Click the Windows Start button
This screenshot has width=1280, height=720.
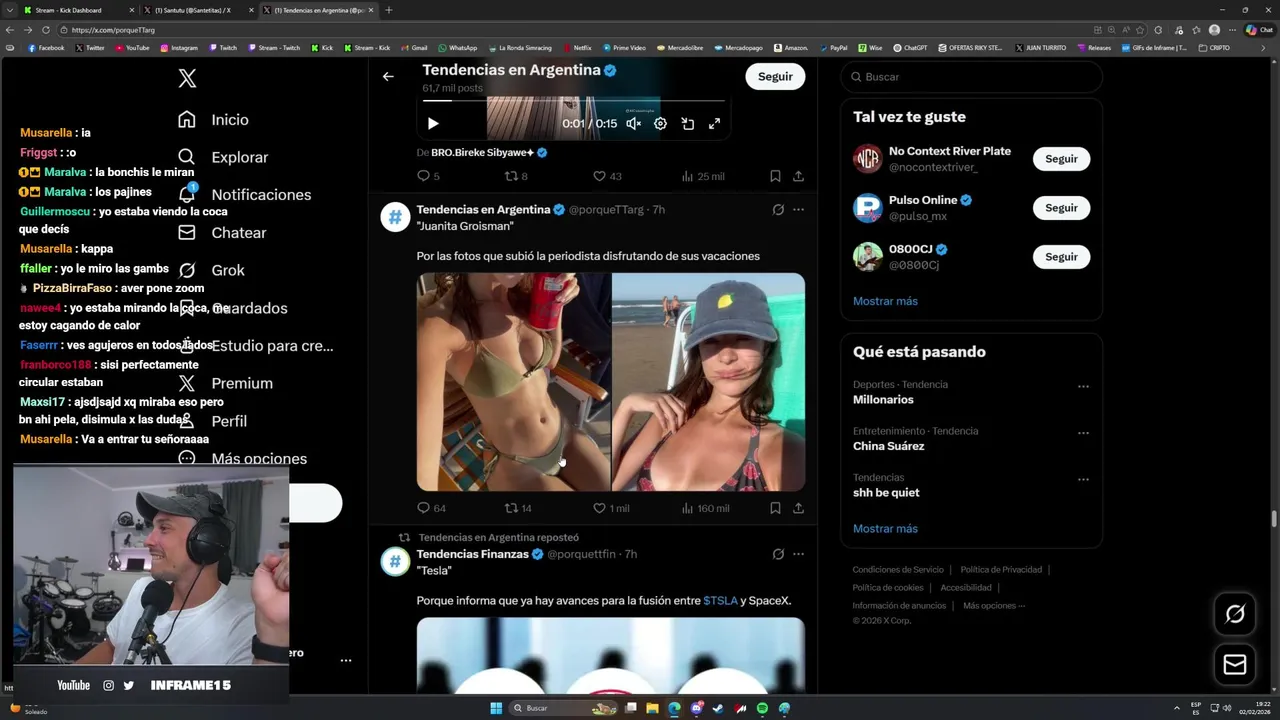496,708
